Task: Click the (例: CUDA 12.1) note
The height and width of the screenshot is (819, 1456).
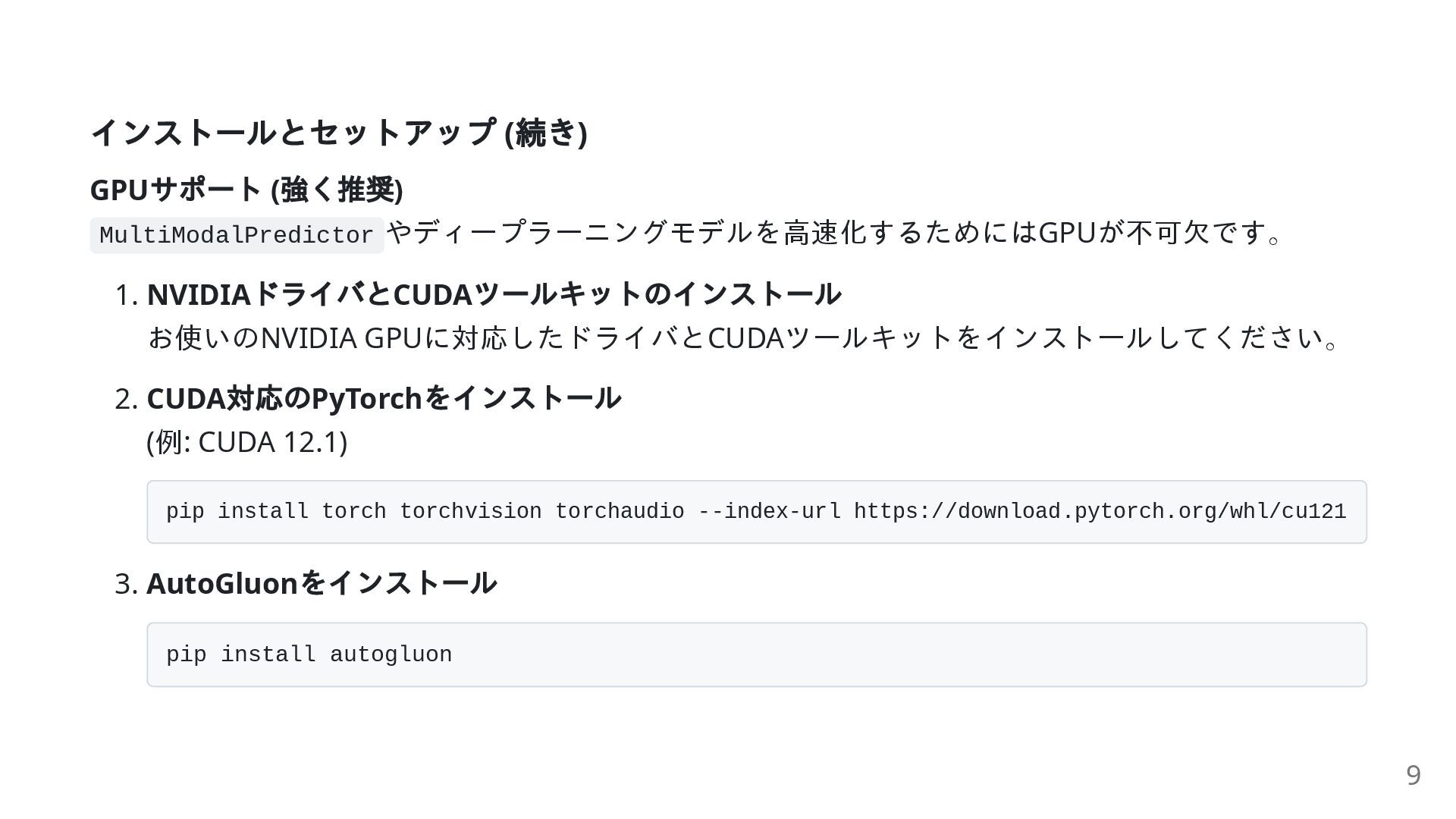Action: pos(247,442)
